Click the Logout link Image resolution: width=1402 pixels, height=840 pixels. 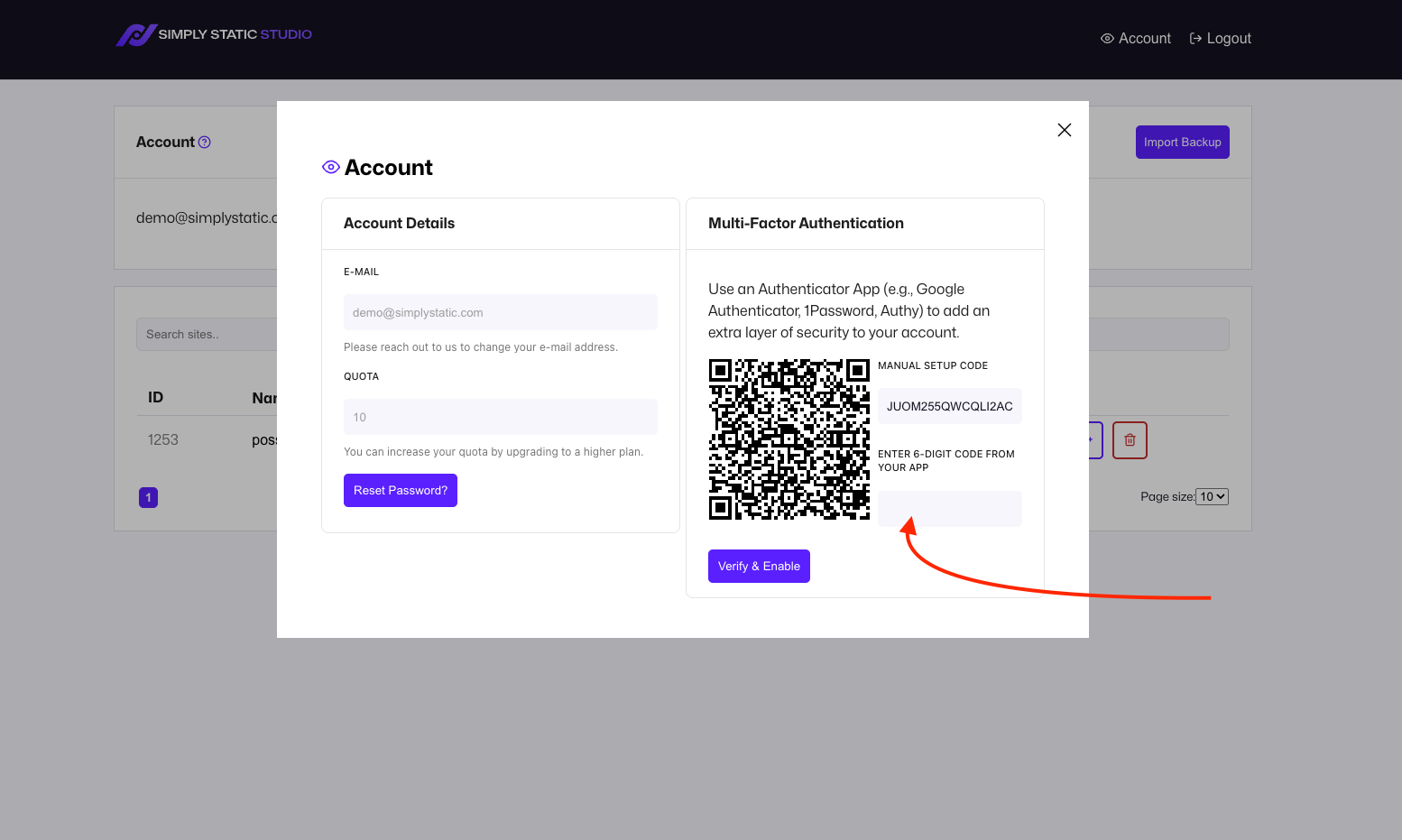[1221, 38]
